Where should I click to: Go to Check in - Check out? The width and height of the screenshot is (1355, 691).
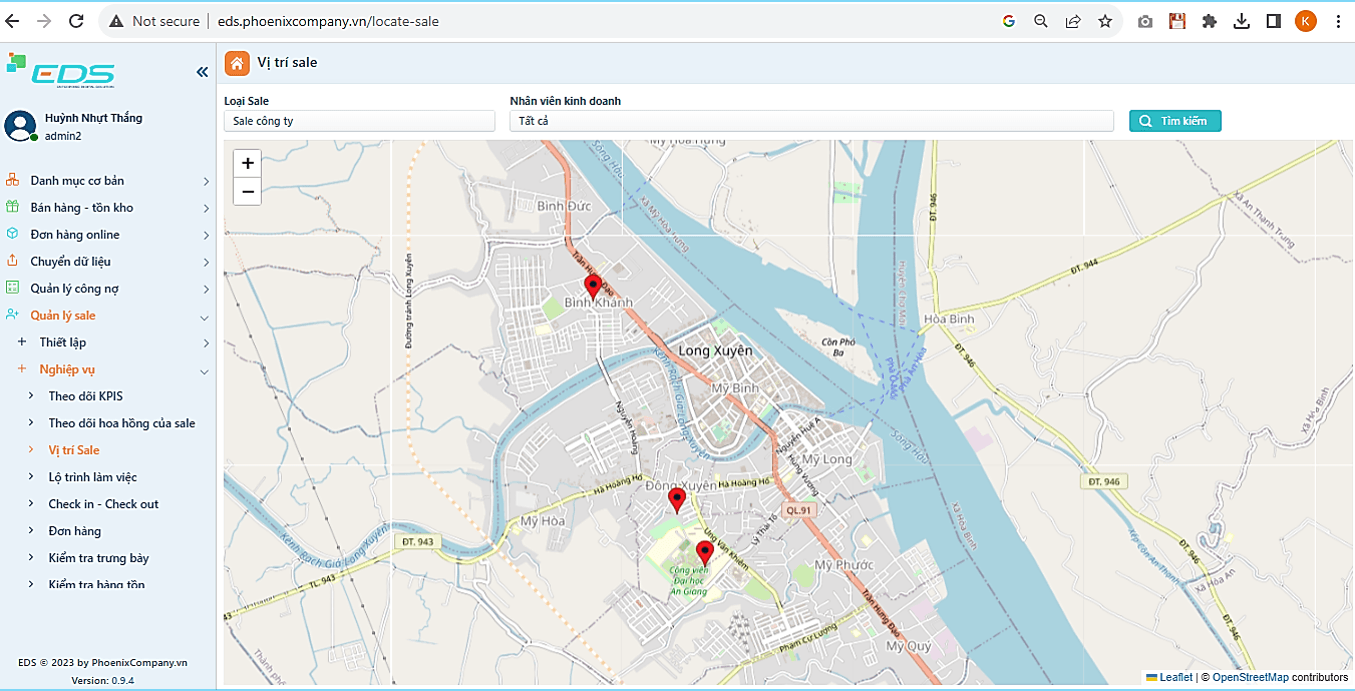click(x=103, y=504)
